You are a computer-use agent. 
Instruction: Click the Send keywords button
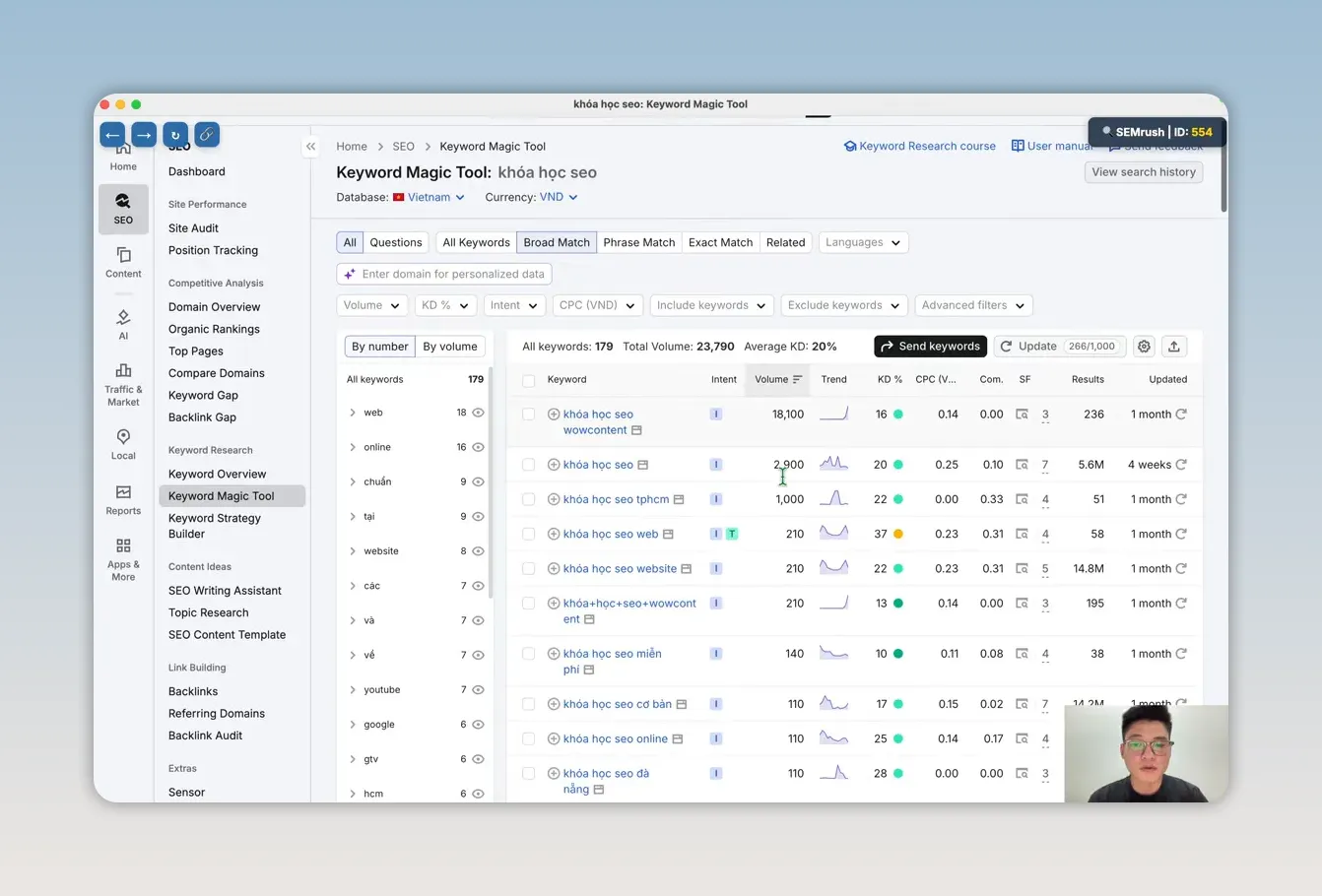(x=930, y=347)
